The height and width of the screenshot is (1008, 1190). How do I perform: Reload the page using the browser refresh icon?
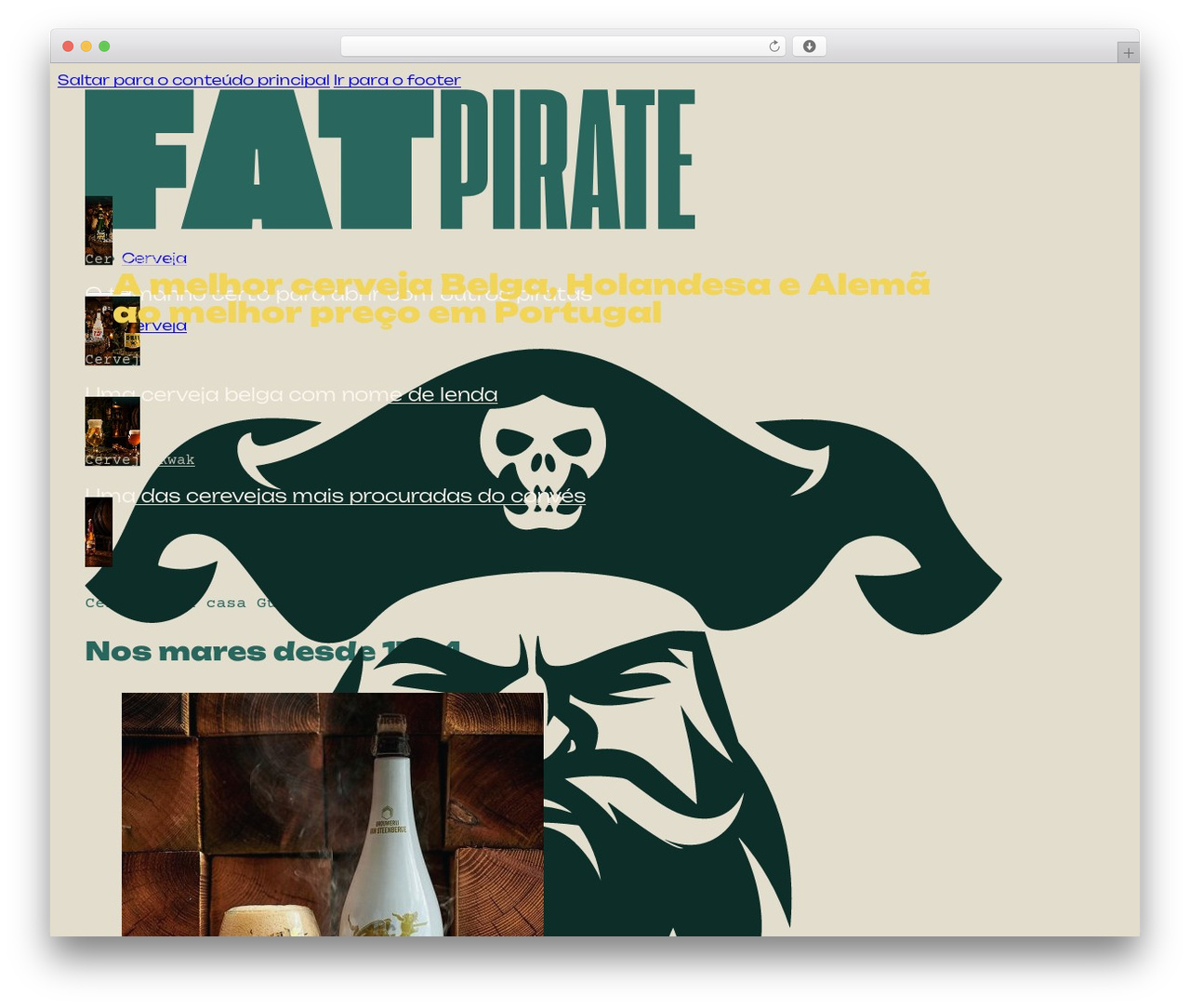(x=773, y=46)
